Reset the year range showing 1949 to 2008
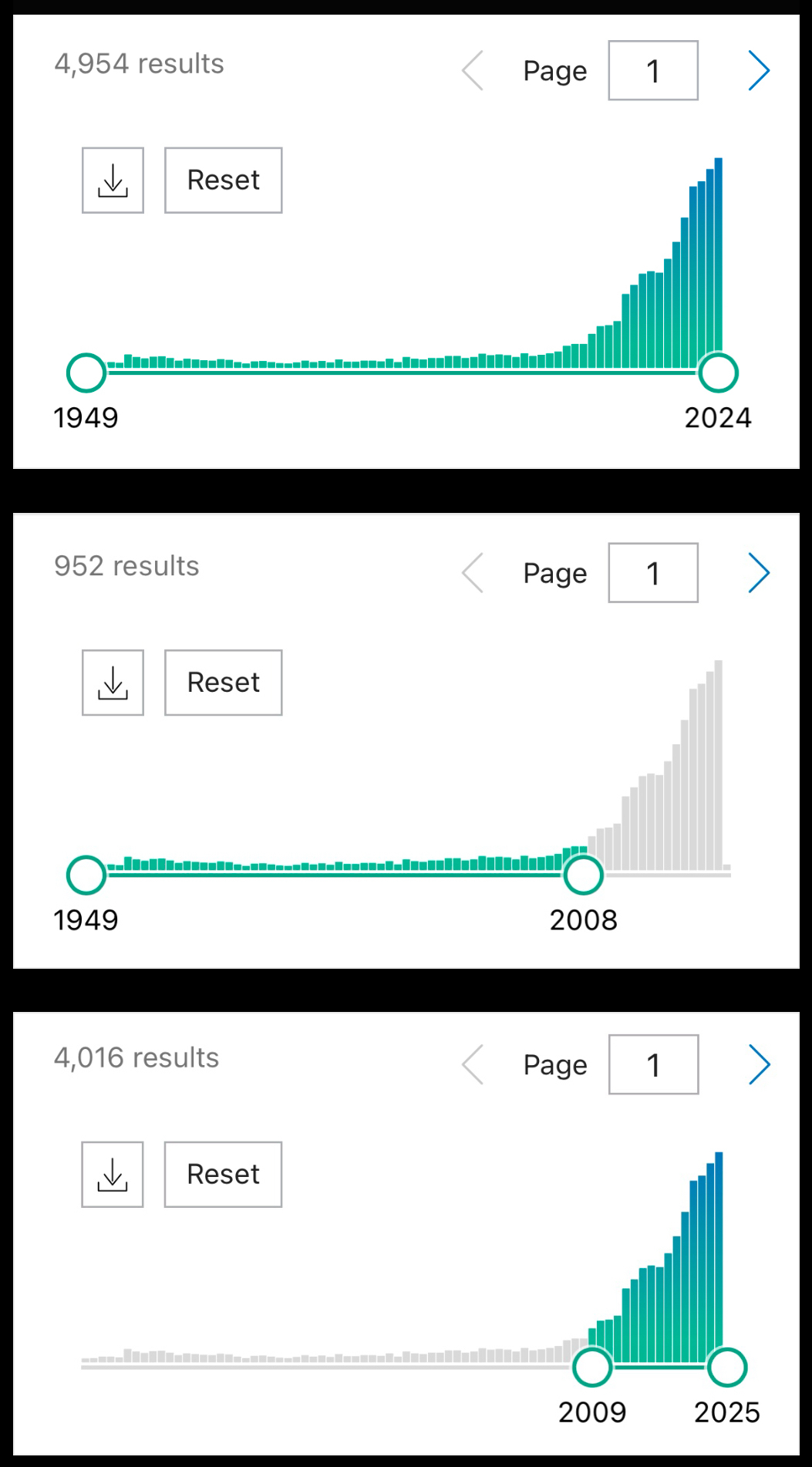This screenshot has height=1467, width=812. 223,683
